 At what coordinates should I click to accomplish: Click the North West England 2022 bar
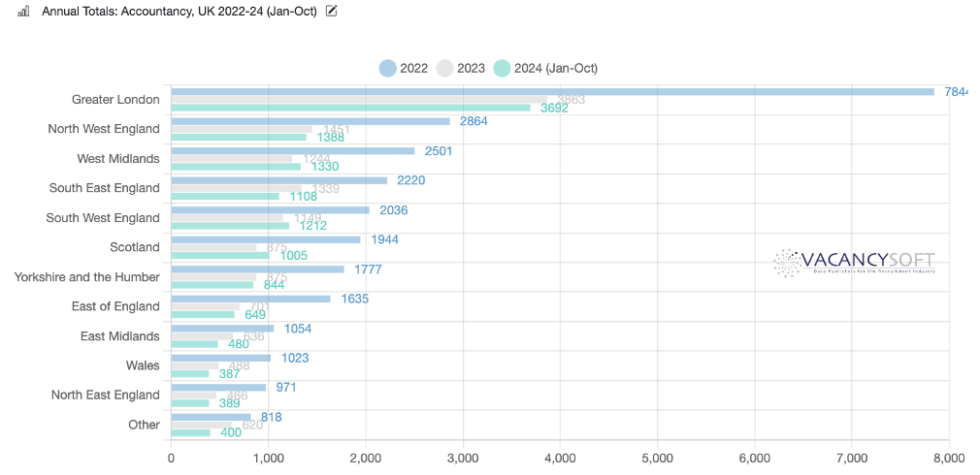[x=310, y=121]
